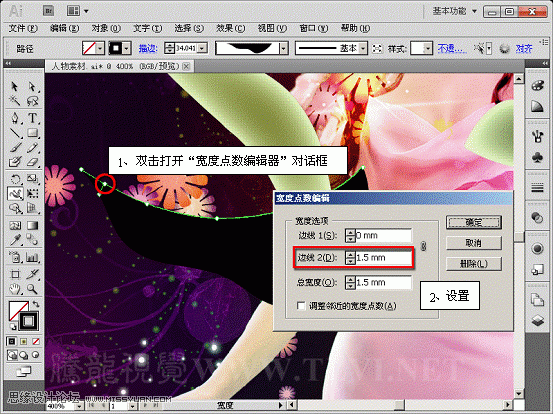Select the Pencil tool
The image size is (553, 414).
point(32,147)
